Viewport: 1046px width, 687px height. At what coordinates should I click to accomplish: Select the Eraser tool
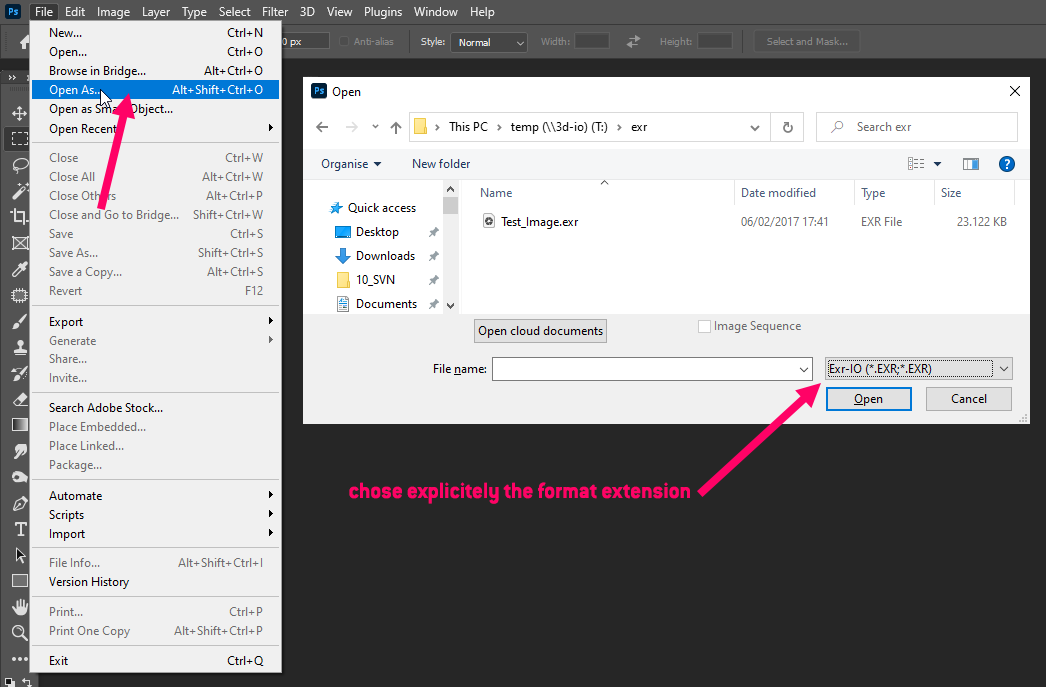[19, 399]
